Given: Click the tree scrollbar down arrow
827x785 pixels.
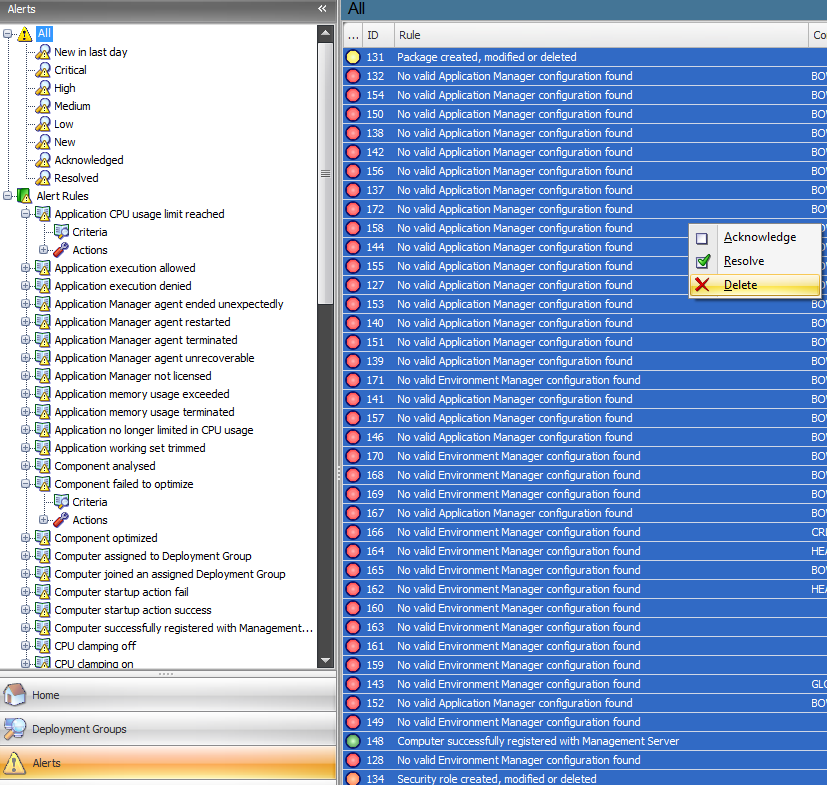Looking at the screenshot, I should click(x=325, y=660).
